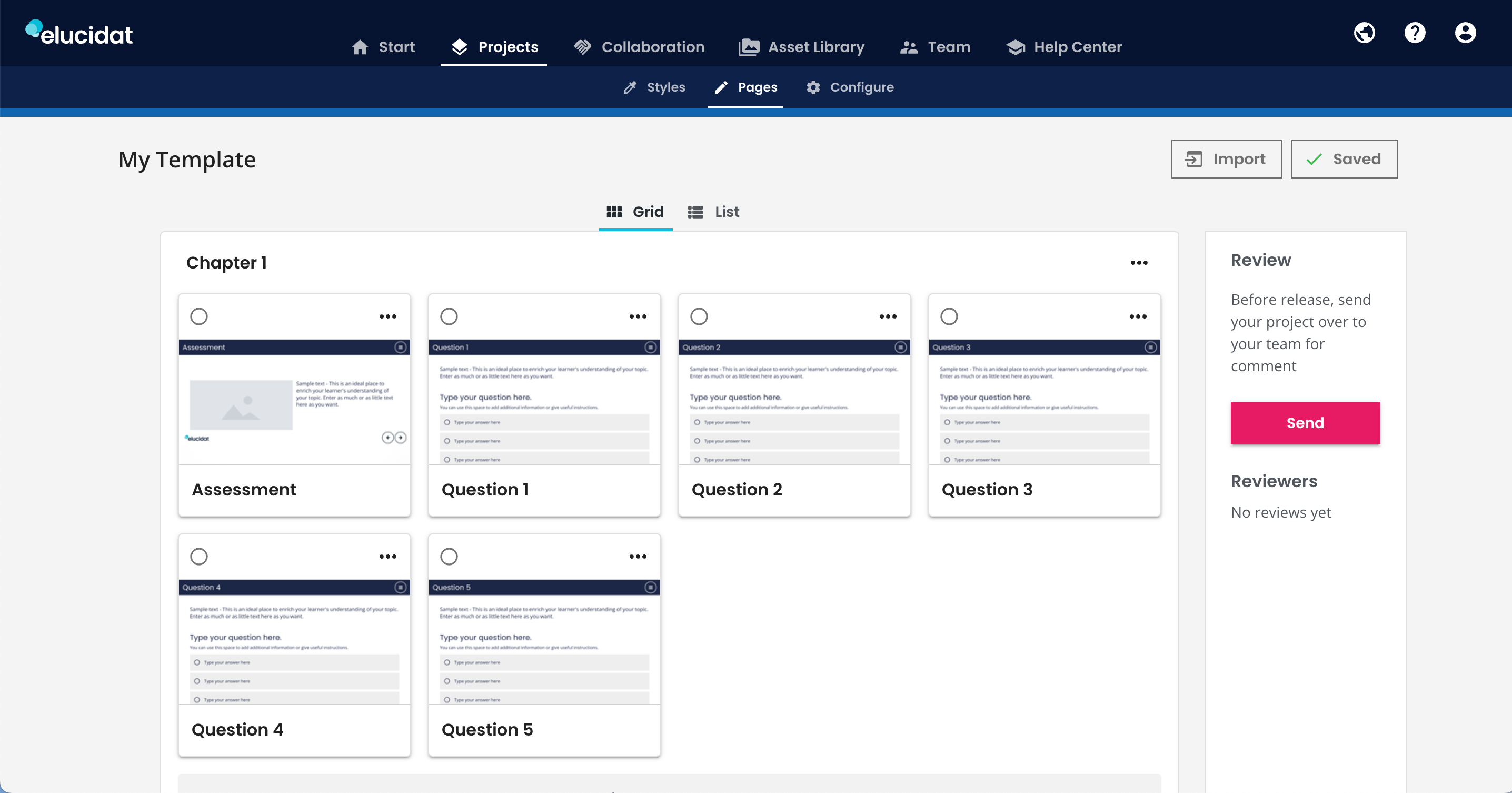Switch to Grid view tab
This screenshot has width=1512, height=793.
pos(635,212)
